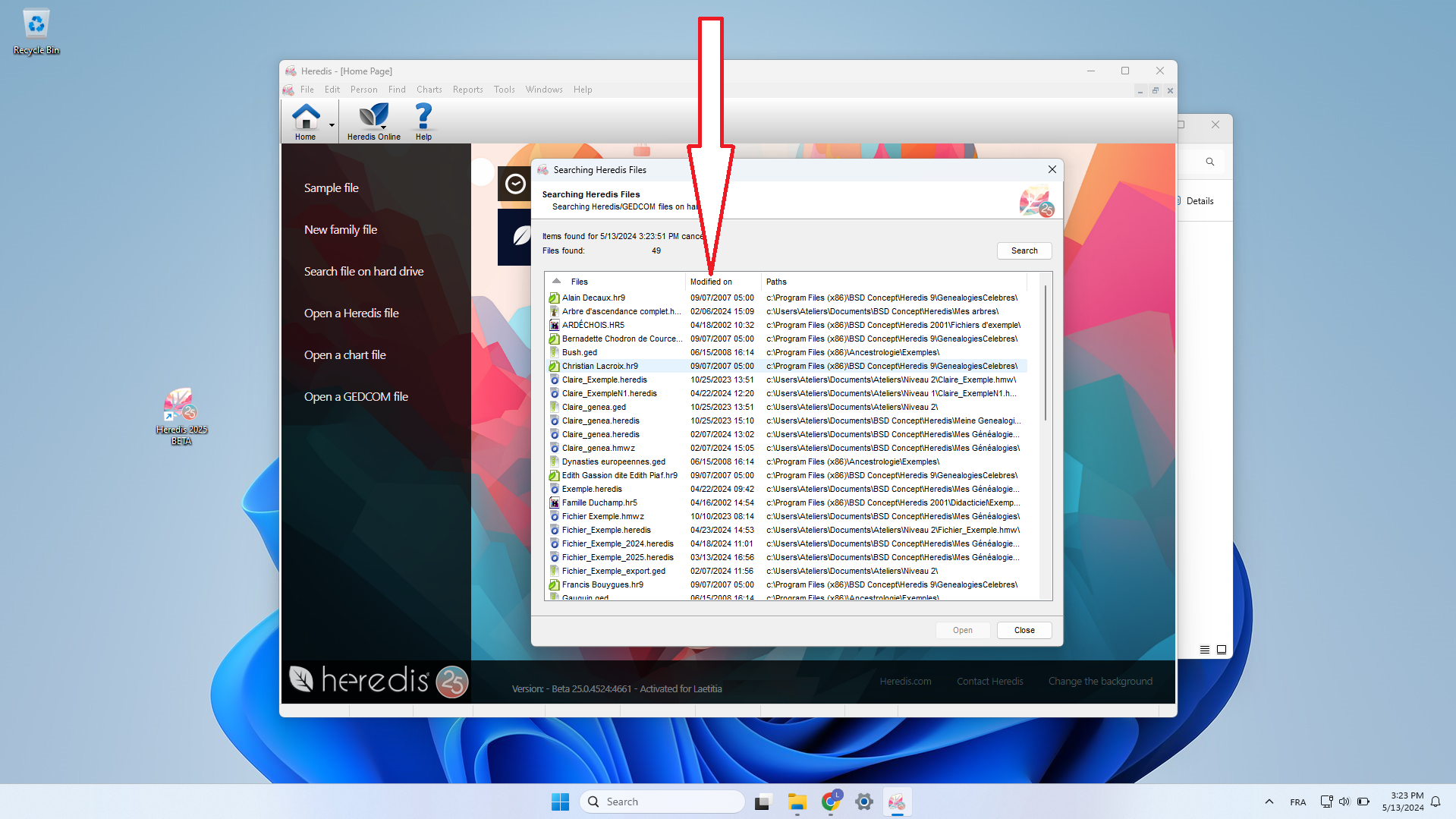Image resolution: width=1456 pixels, height=819 pixels.
Task: Open the Charts menu
Action: pyautogui.click(x=429, y=89)
